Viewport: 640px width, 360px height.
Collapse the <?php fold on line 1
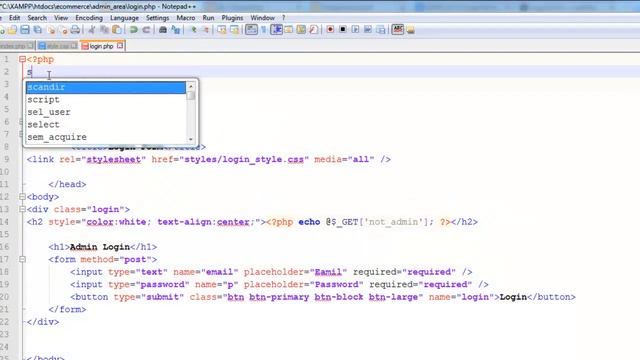[x=22, y=59]
